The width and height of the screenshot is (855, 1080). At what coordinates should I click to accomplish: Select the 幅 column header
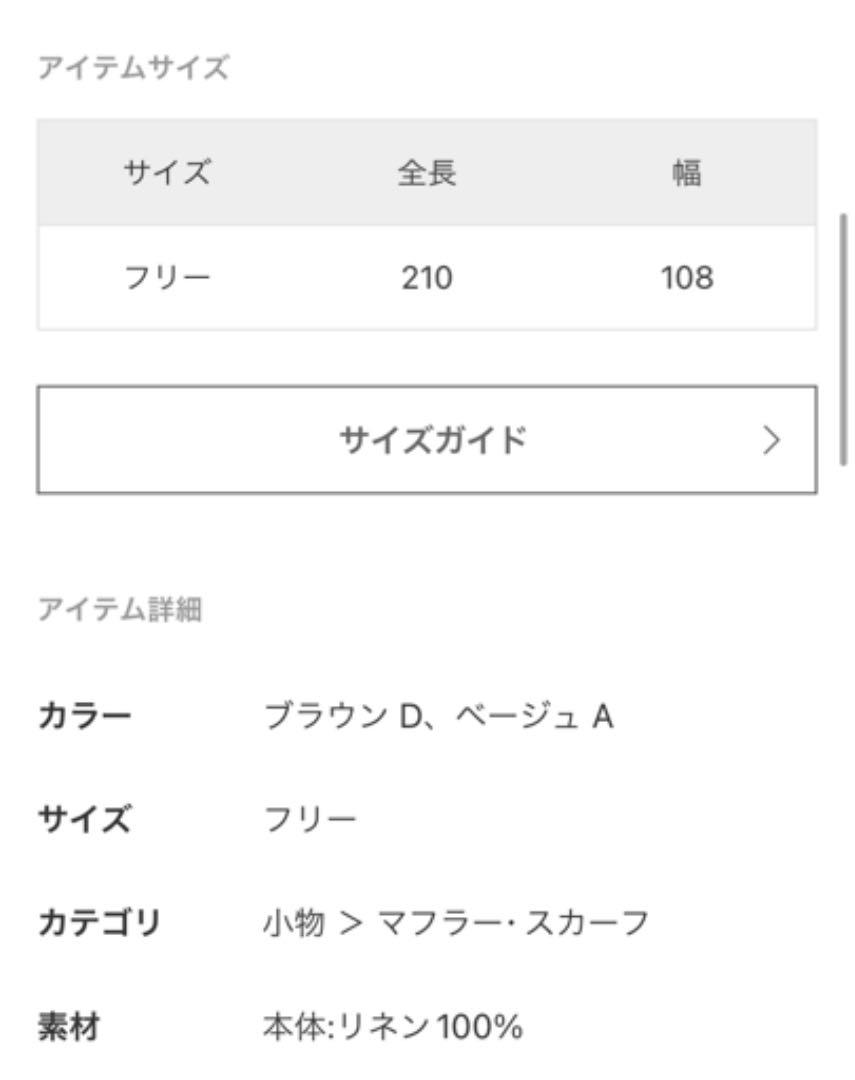tap(687, 172)
